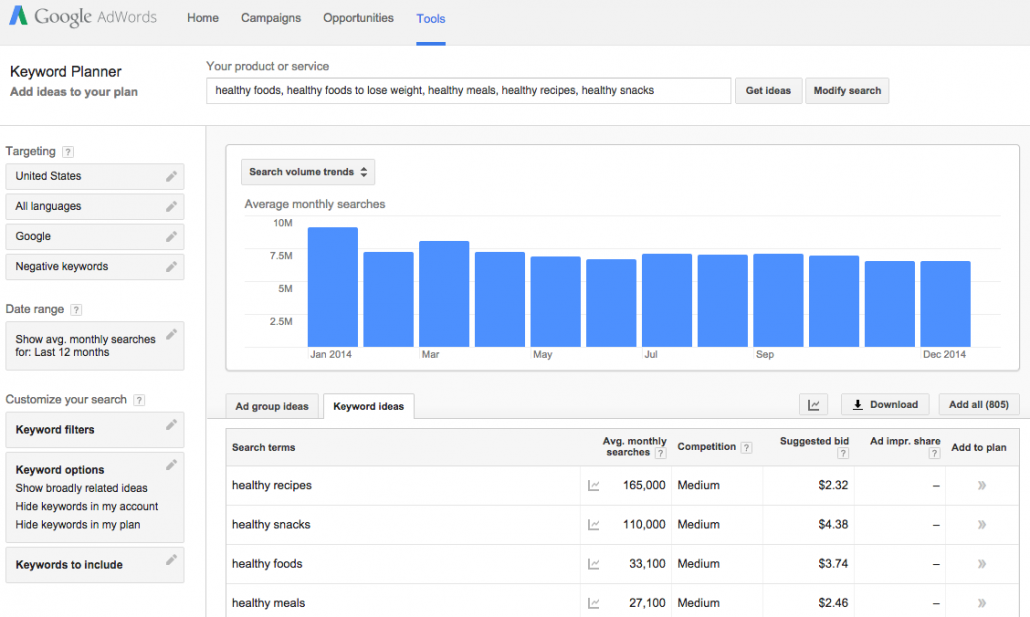Open Suggested bid help icon
The width and height of the screenshot is (1030, 617).
[843, 453]
